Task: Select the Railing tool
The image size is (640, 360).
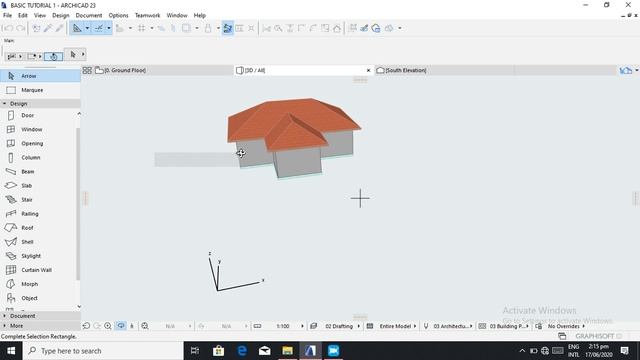Action: 38,214
